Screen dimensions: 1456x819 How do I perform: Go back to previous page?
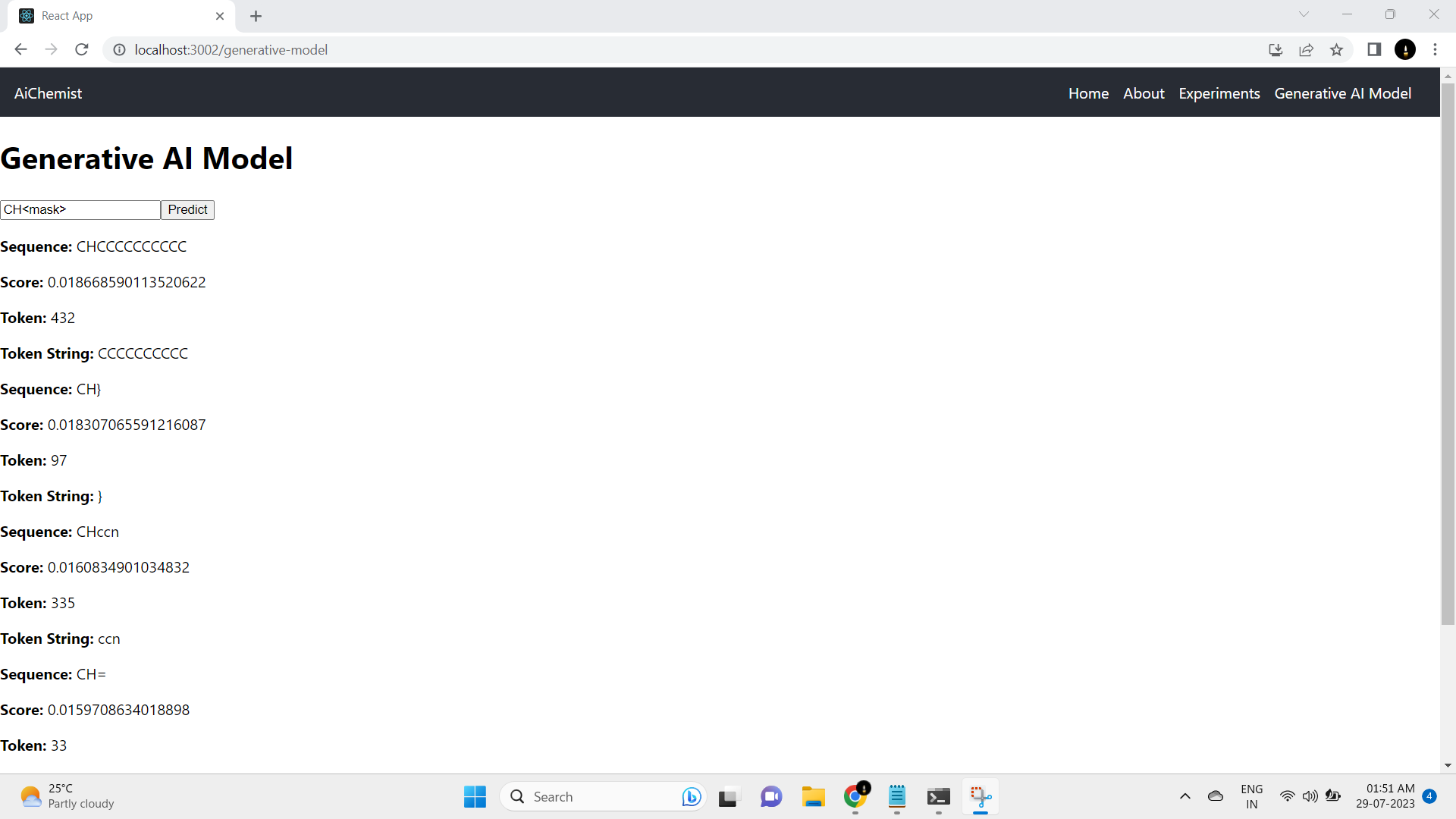(20, 50)
